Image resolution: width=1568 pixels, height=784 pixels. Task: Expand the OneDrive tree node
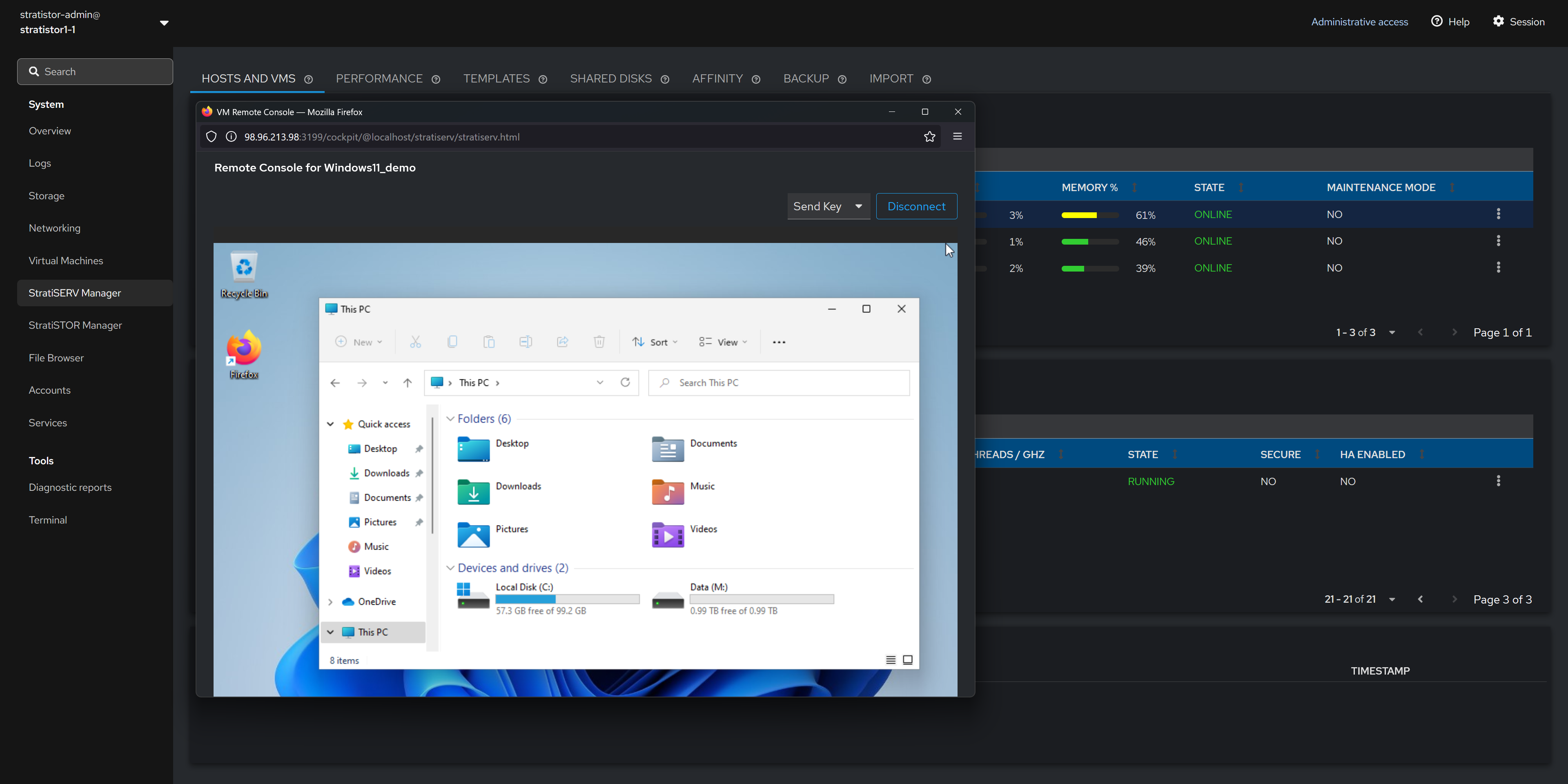[x=330, y=601]
